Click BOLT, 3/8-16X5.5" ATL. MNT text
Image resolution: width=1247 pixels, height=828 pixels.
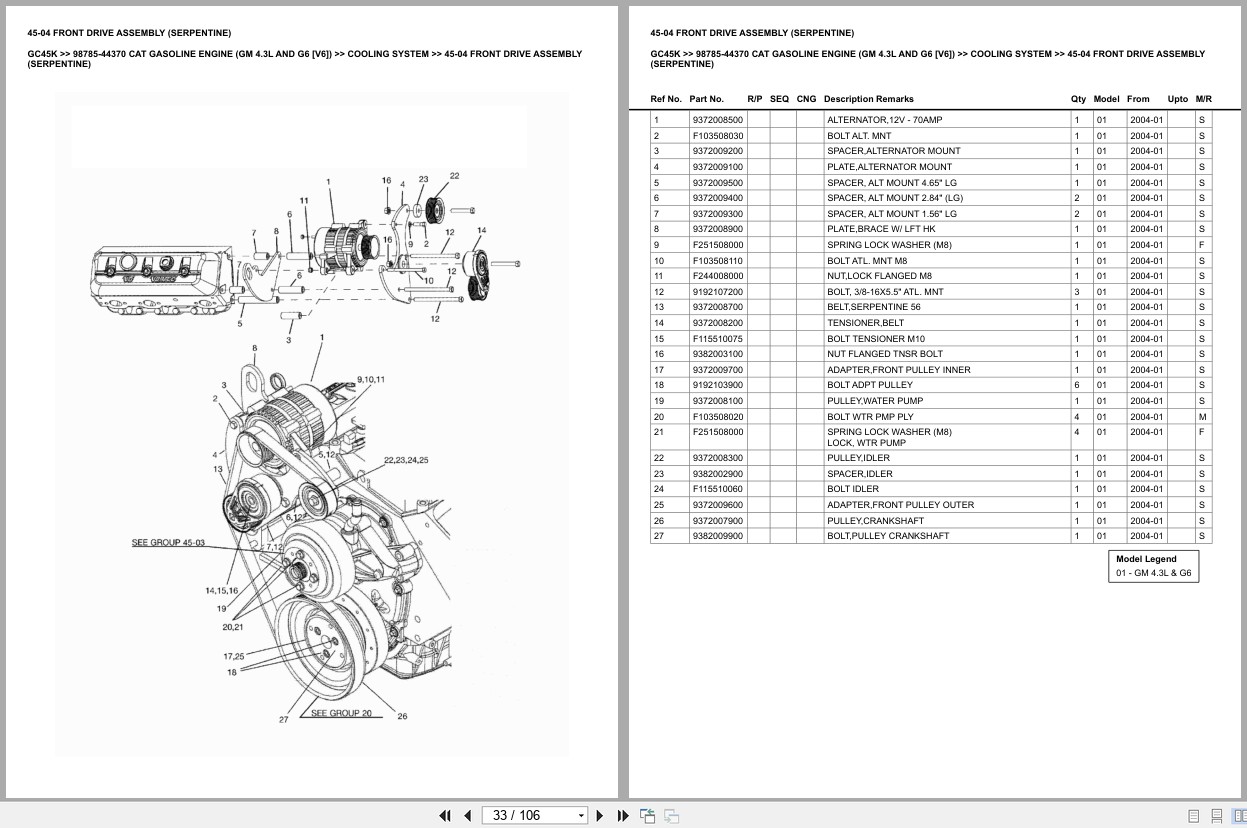point(885,292)
